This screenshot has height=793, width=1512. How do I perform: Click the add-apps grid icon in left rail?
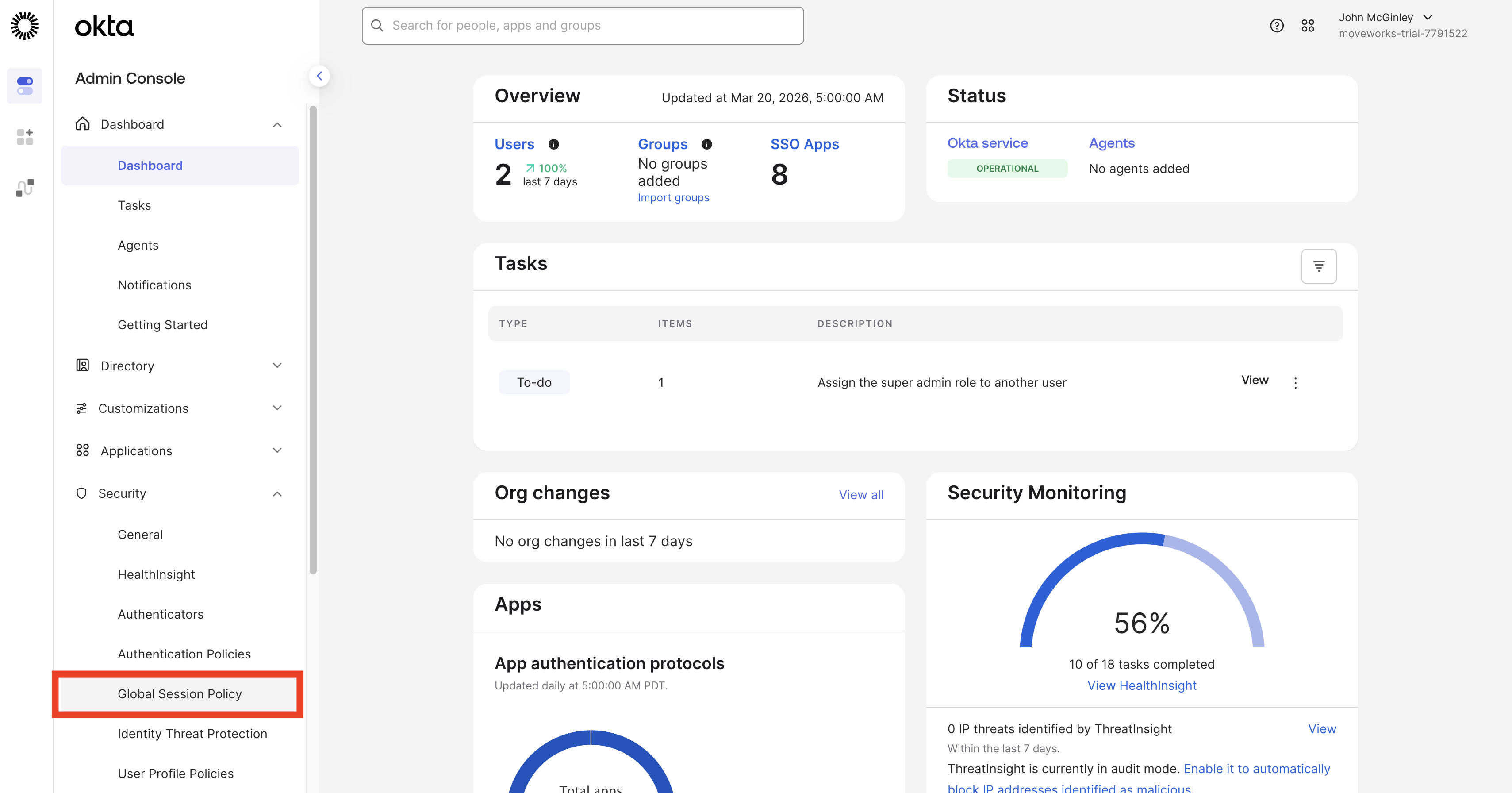25,137
